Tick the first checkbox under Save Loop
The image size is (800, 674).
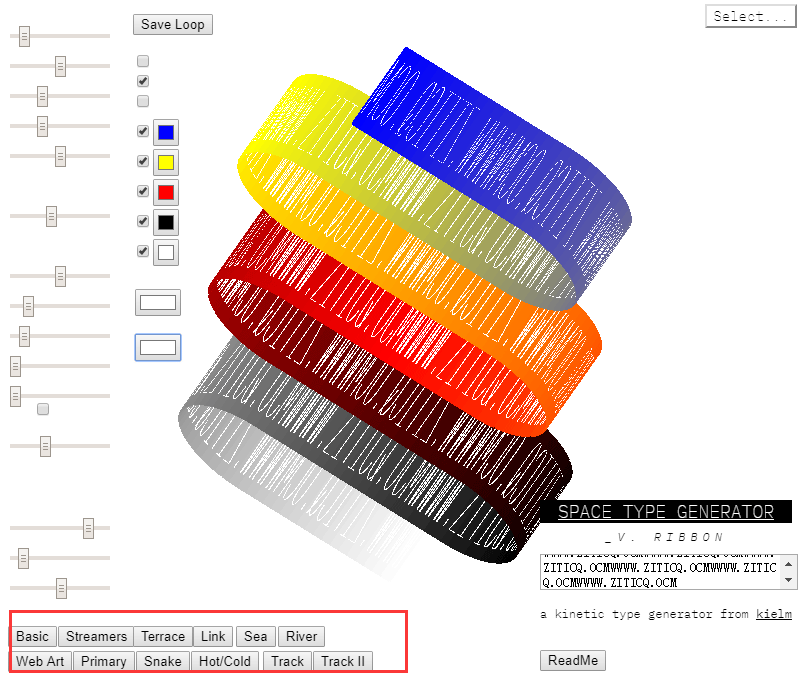(143, 61)
